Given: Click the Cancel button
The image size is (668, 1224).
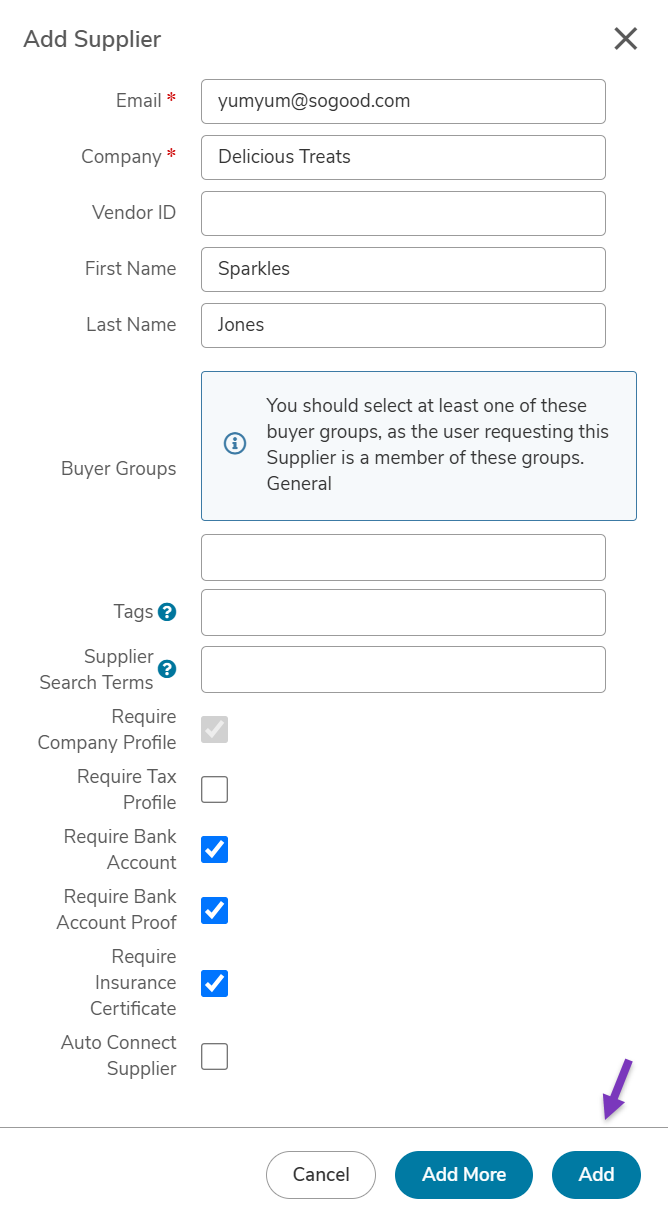Looking at the screenshot, I should [x=321, y=1175].
